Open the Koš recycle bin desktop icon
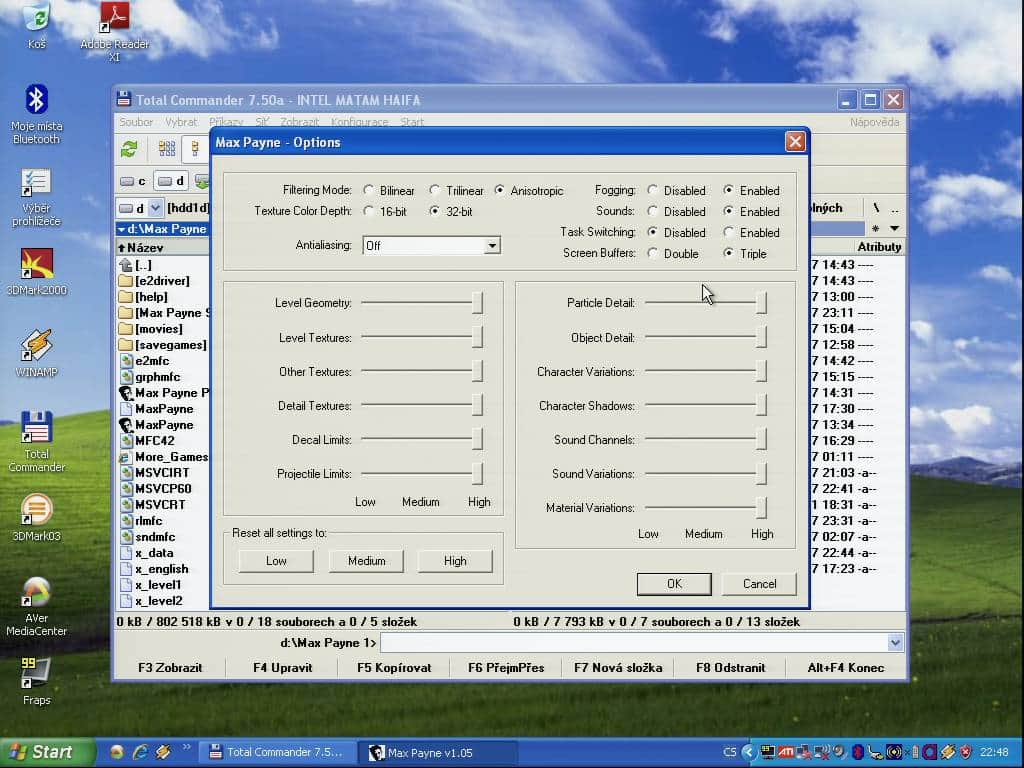Viewport: 1024px width, 768px height. (37, 25)
